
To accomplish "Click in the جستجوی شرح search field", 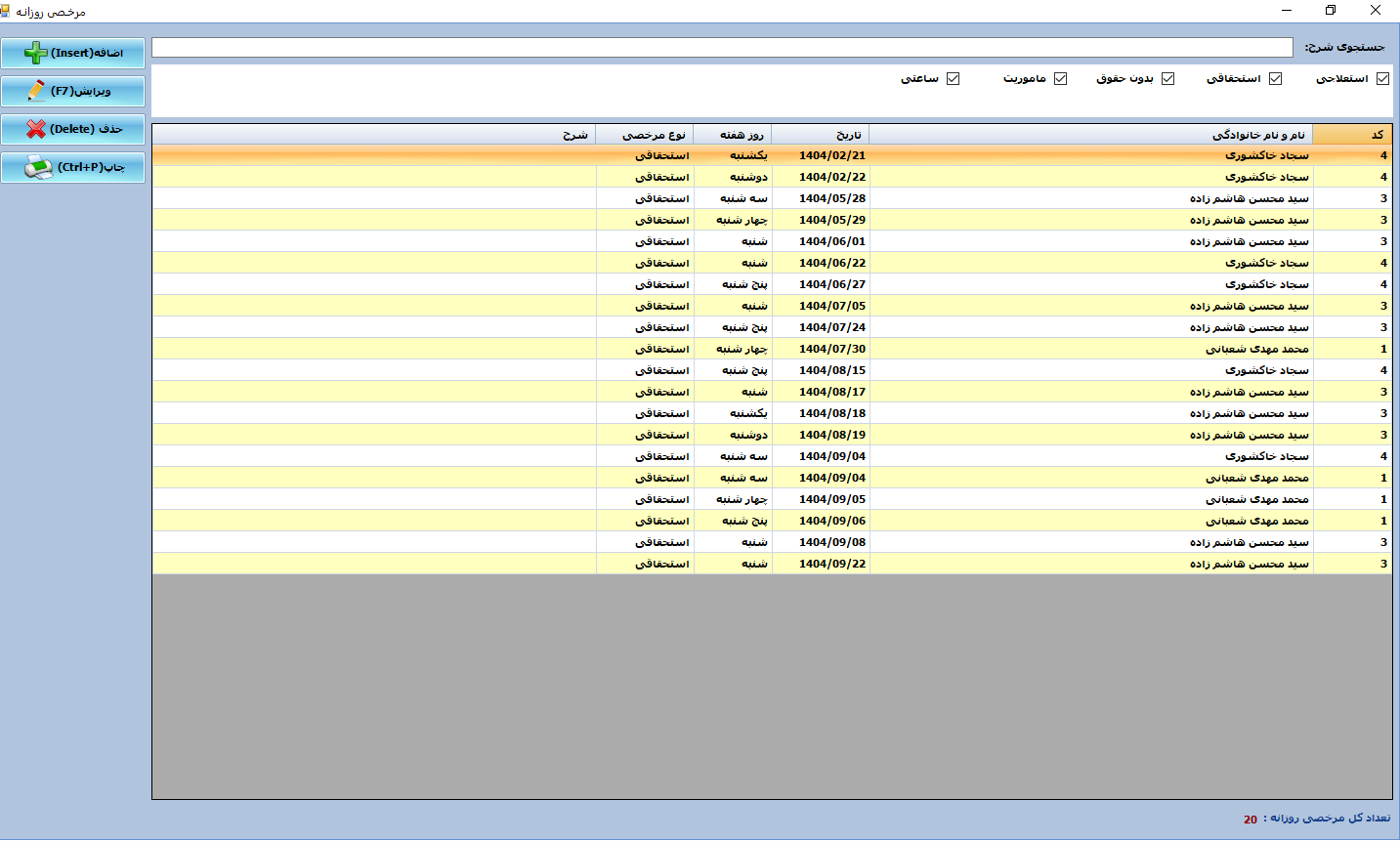I will tap(722, 48).
